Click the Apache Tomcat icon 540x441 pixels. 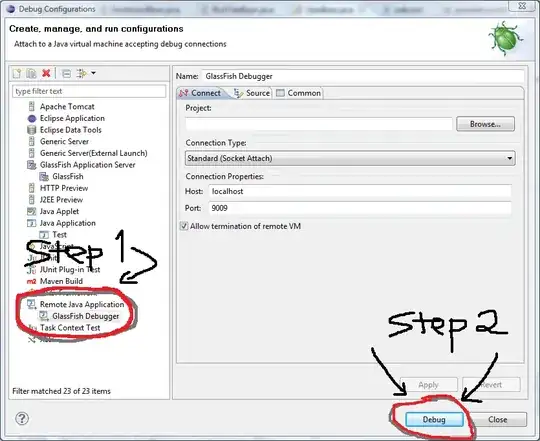pos(32,106)
